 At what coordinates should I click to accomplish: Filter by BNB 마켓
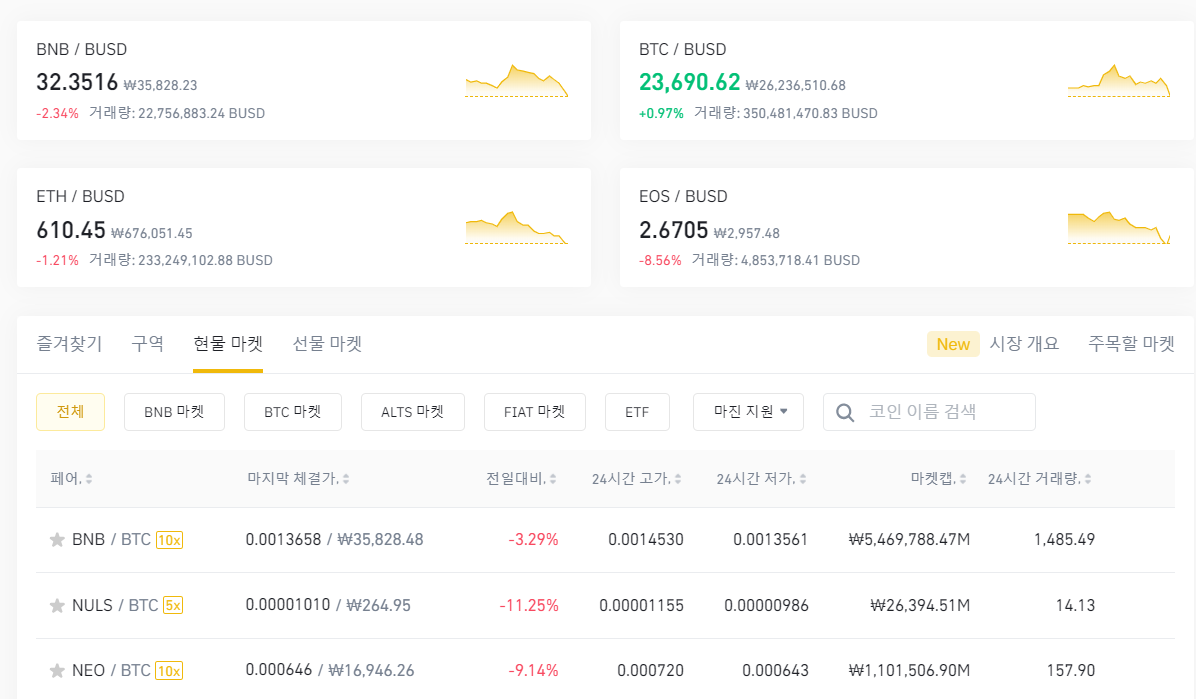click(x=175, y=412)
